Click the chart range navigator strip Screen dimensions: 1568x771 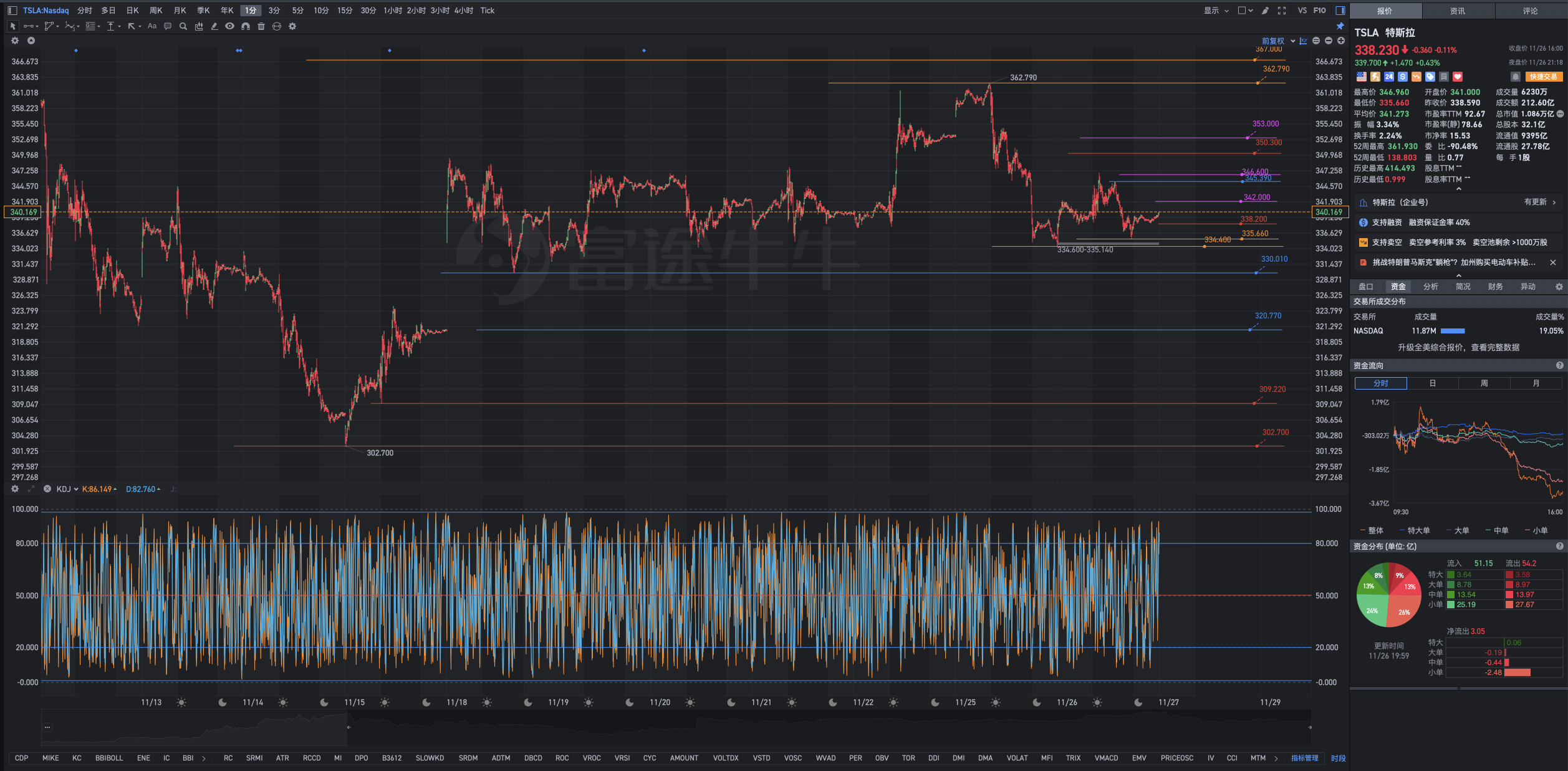coord(676,727)
